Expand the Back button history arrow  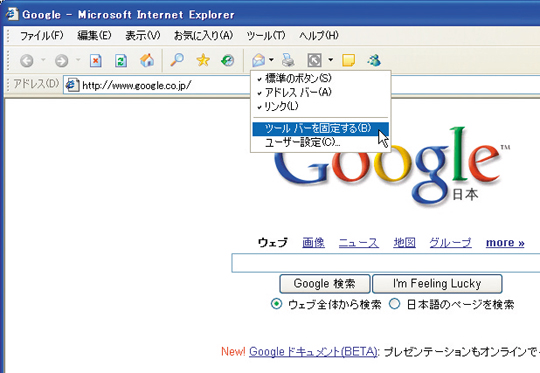coord(43,60)
